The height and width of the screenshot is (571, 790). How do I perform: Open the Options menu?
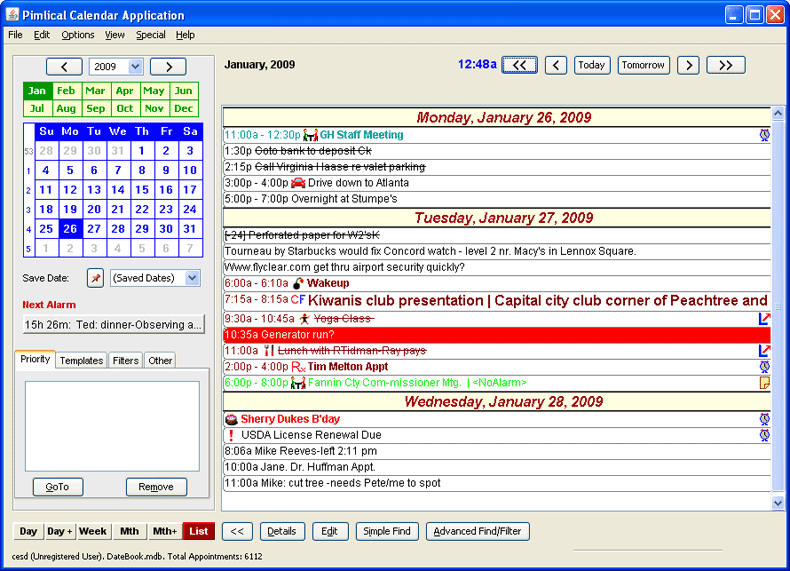(78, 35)
